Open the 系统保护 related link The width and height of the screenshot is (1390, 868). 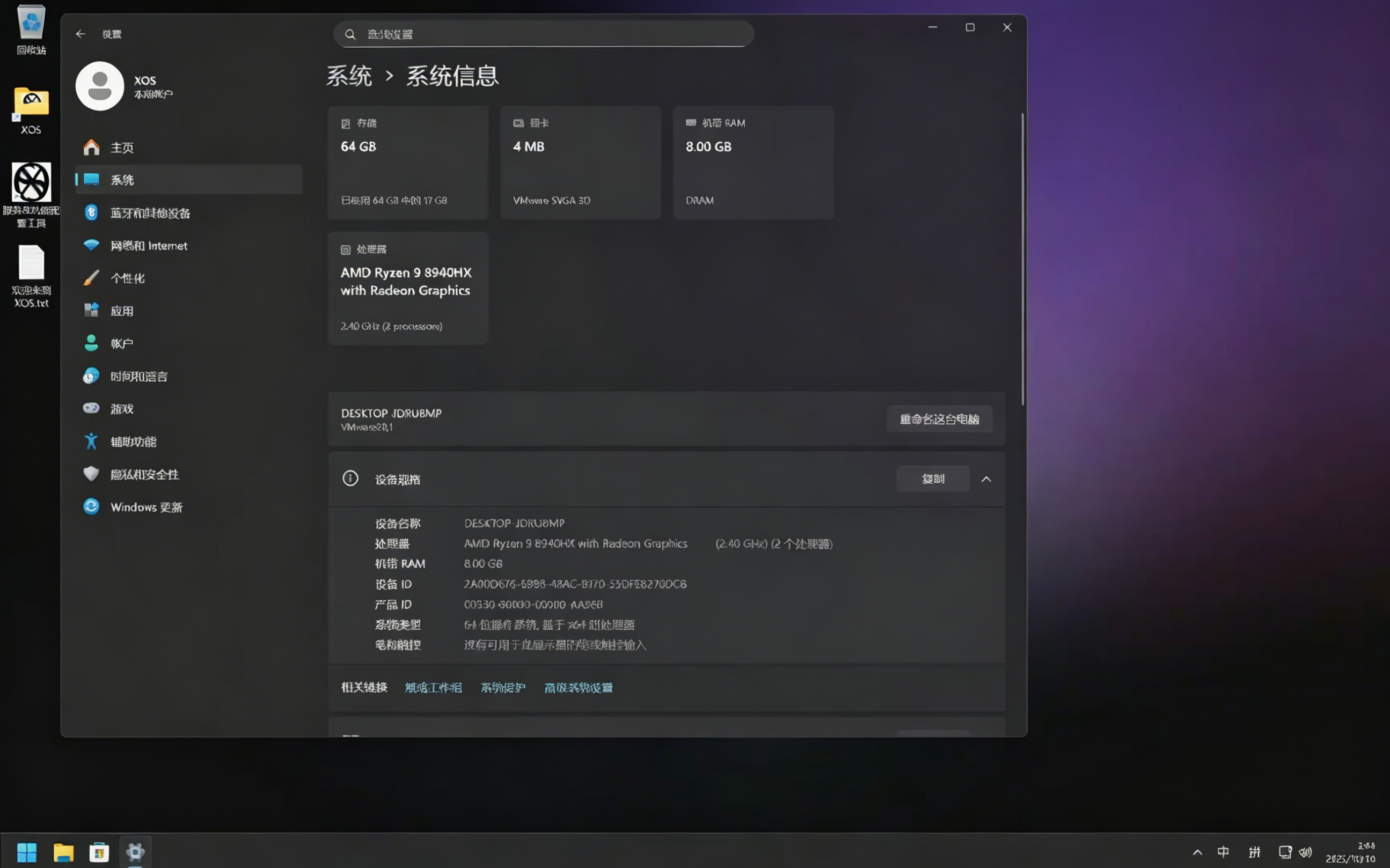[x=503, y=687]
